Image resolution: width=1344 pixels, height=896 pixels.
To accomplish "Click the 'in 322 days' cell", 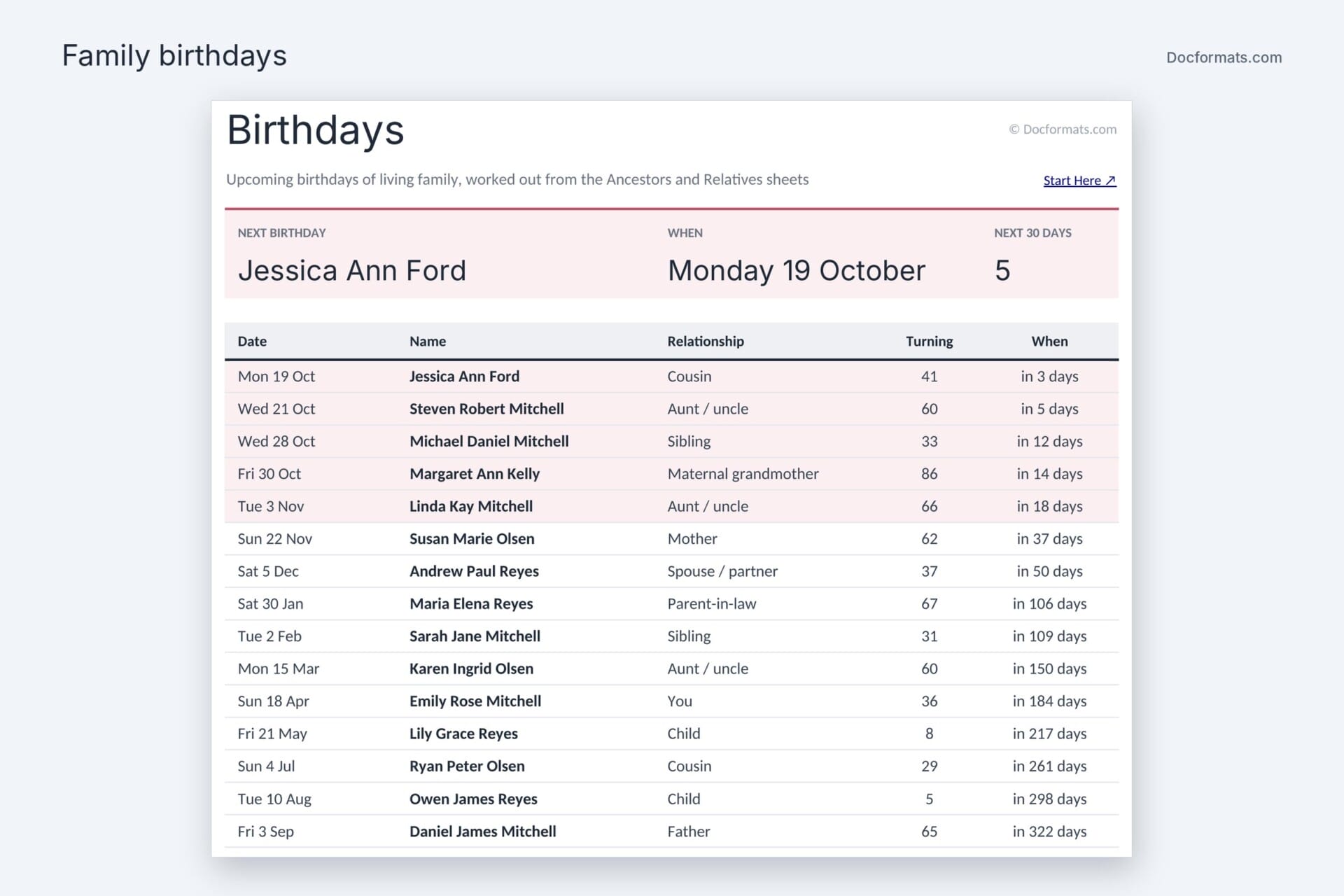I will point(1049,832).
